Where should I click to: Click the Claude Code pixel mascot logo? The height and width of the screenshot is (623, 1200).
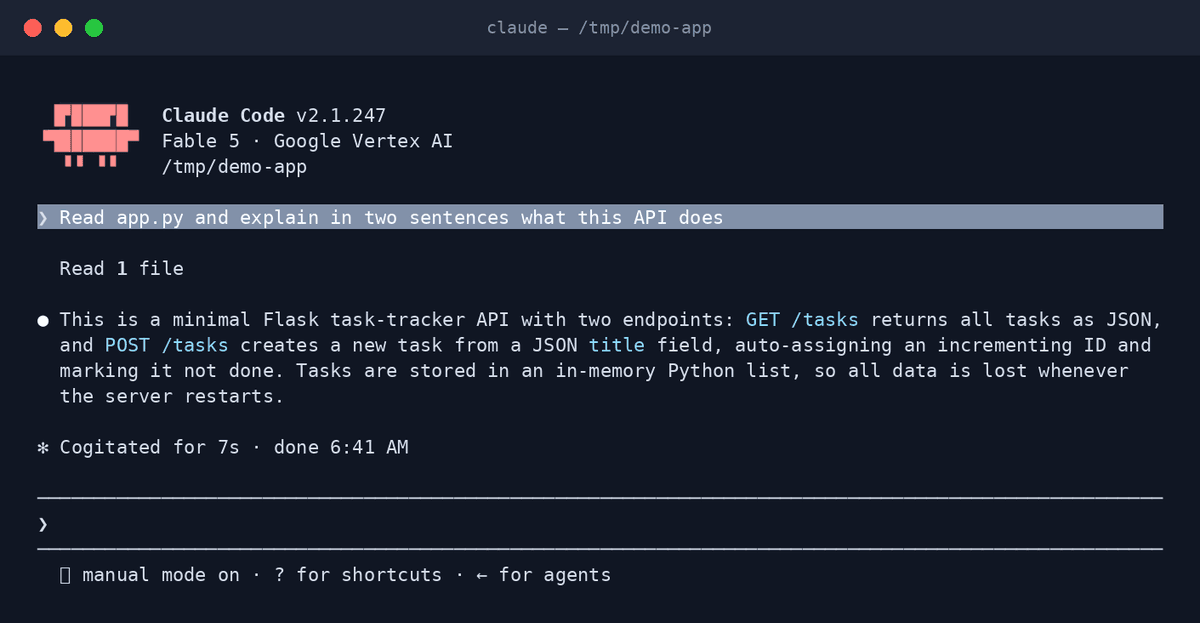point(90,134)
